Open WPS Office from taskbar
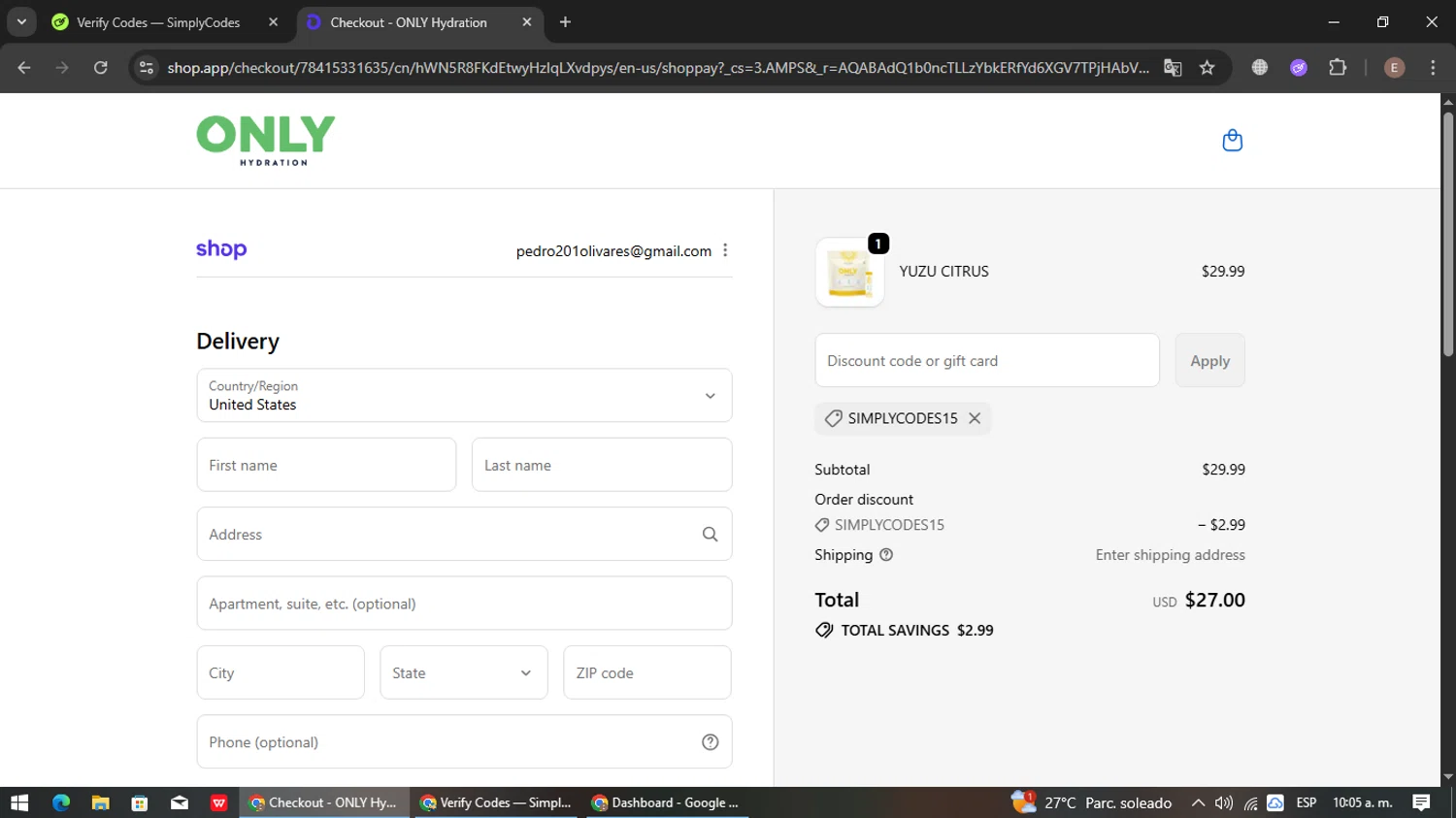The image size is (1456, 818). (219, 802)
